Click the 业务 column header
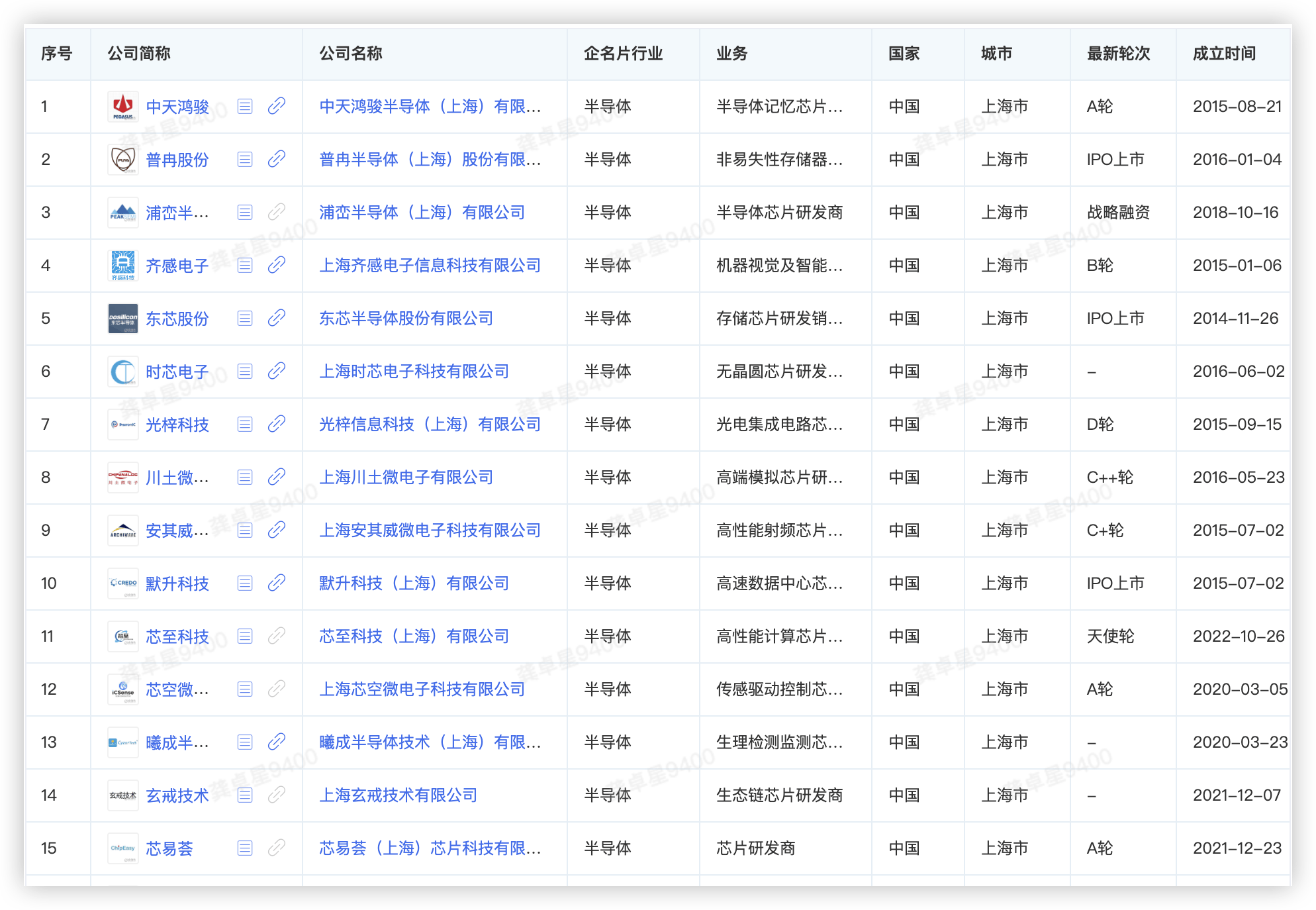The image size is (1316, 910). point(732,53)
